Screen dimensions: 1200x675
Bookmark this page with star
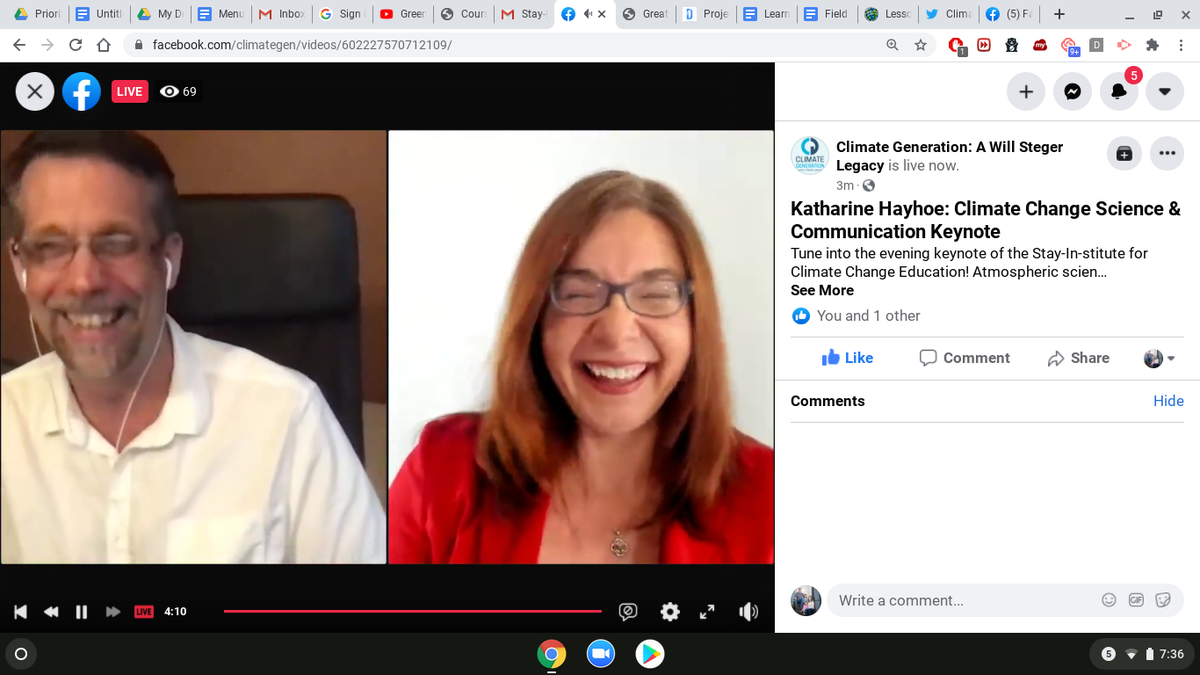920,45
